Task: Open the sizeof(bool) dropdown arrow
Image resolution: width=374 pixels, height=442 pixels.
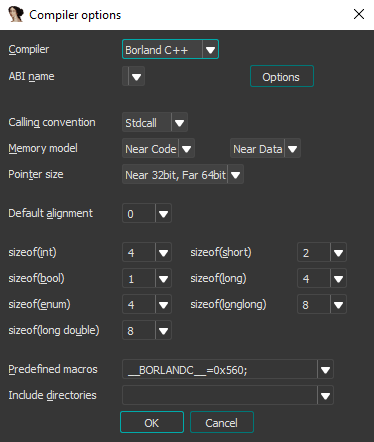Action: pyautogui.click(x=163, y=278)
